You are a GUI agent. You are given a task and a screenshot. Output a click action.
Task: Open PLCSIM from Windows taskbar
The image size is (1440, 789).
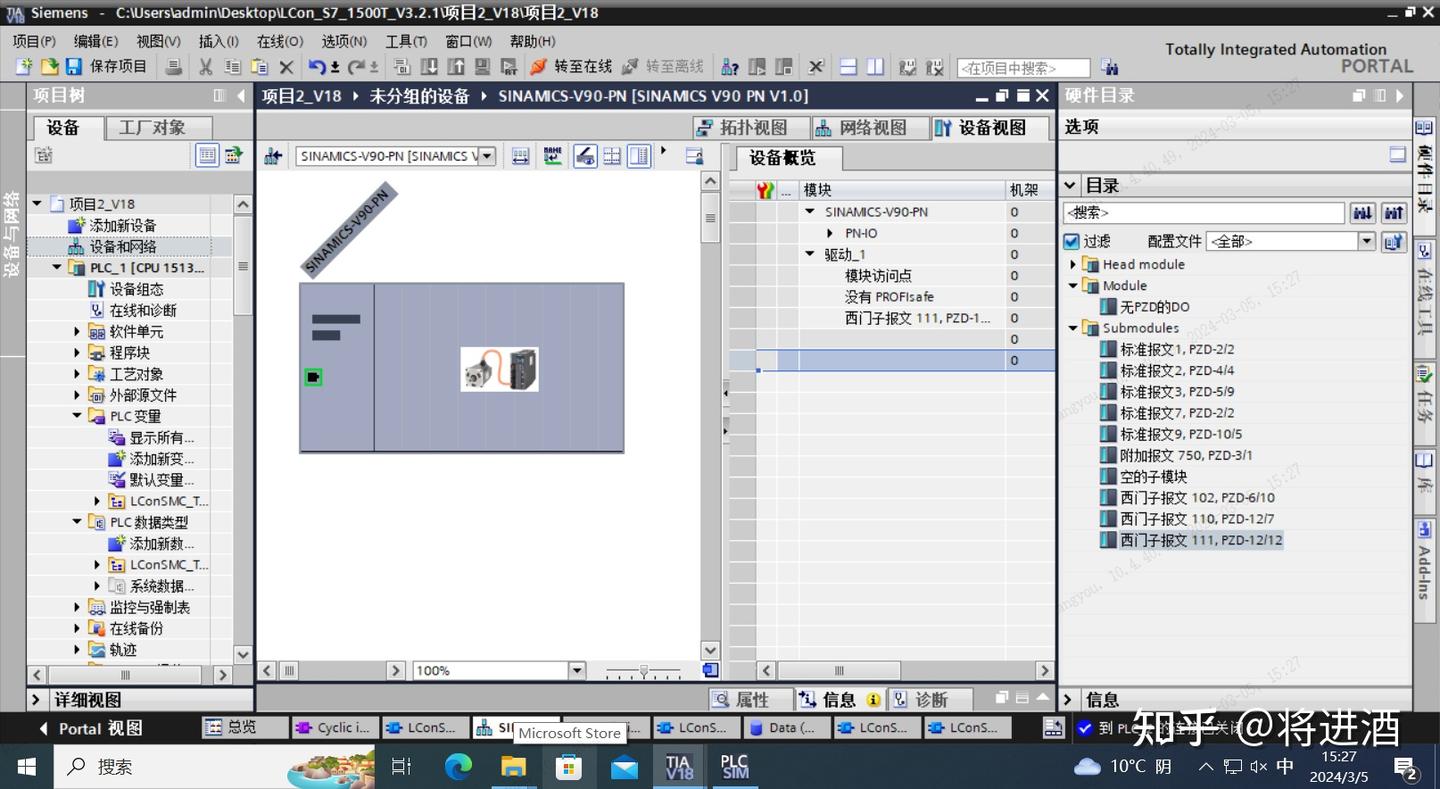click(735, 767)
